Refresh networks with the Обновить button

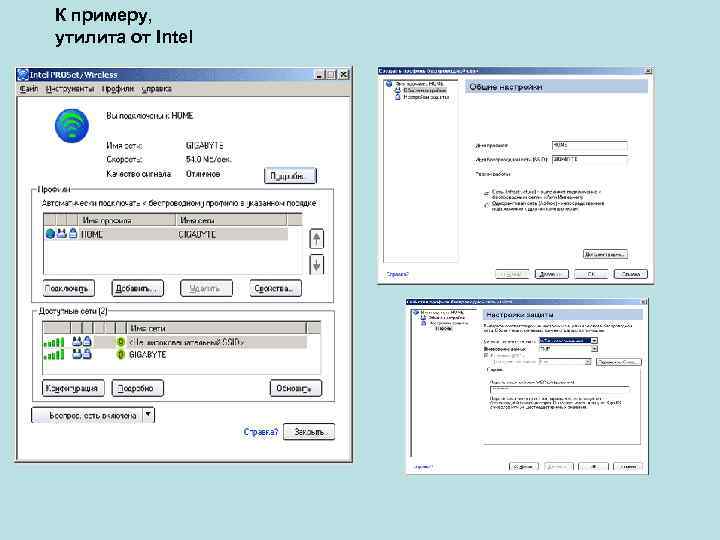[296, 388]
